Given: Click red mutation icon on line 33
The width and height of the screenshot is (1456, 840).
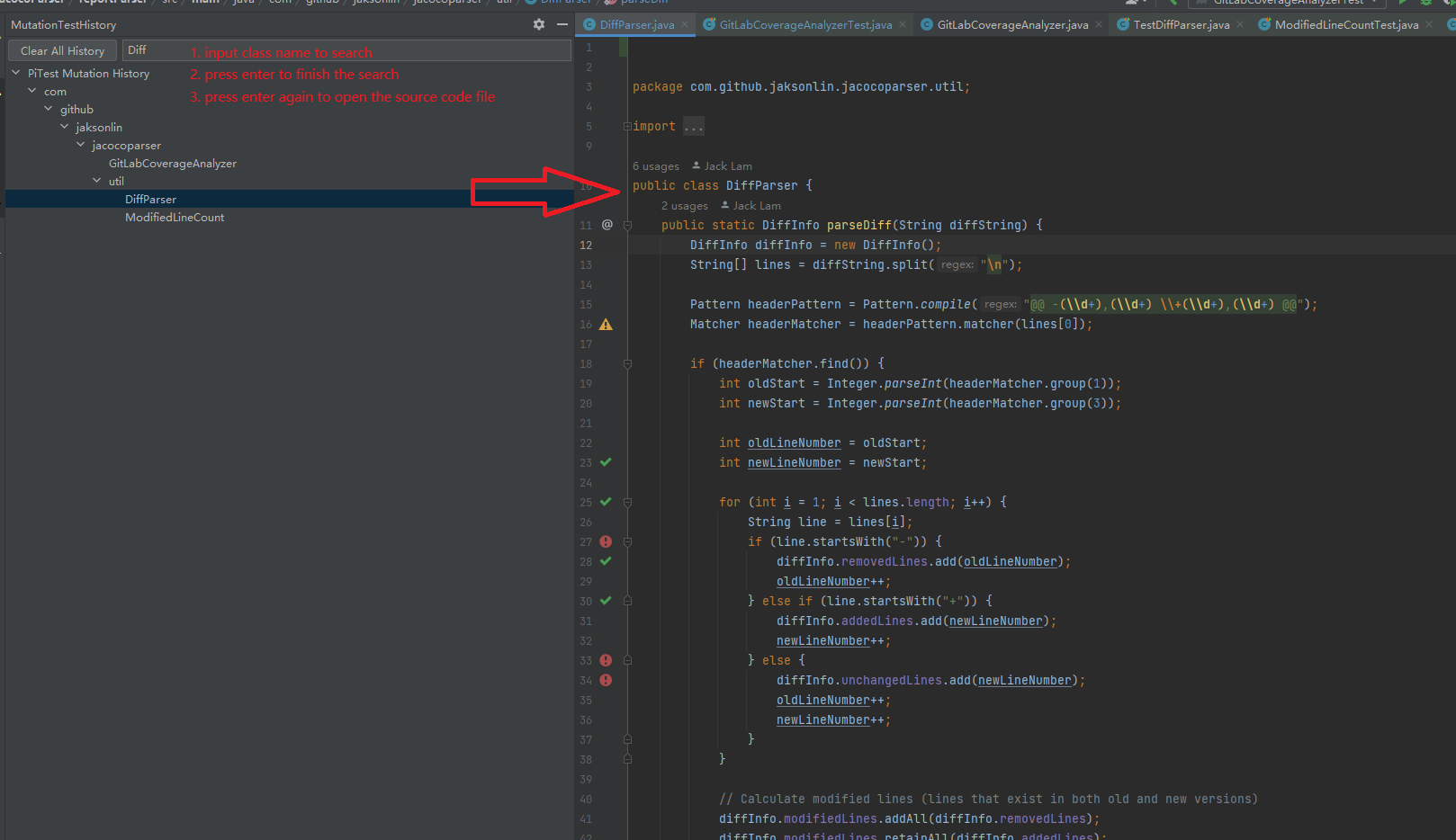Looking at the screenshot, I should tap(606, 660).
